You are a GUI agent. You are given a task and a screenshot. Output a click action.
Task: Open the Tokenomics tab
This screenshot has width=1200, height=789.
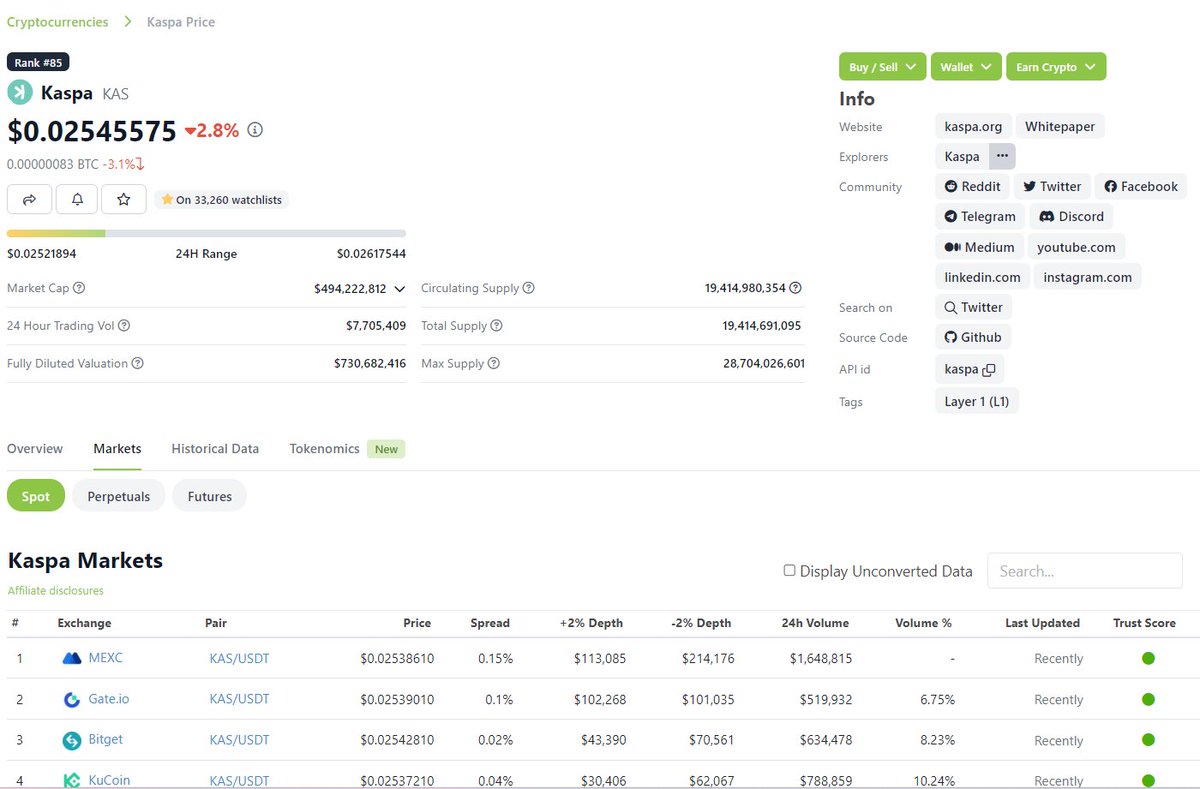coord(324,449)
